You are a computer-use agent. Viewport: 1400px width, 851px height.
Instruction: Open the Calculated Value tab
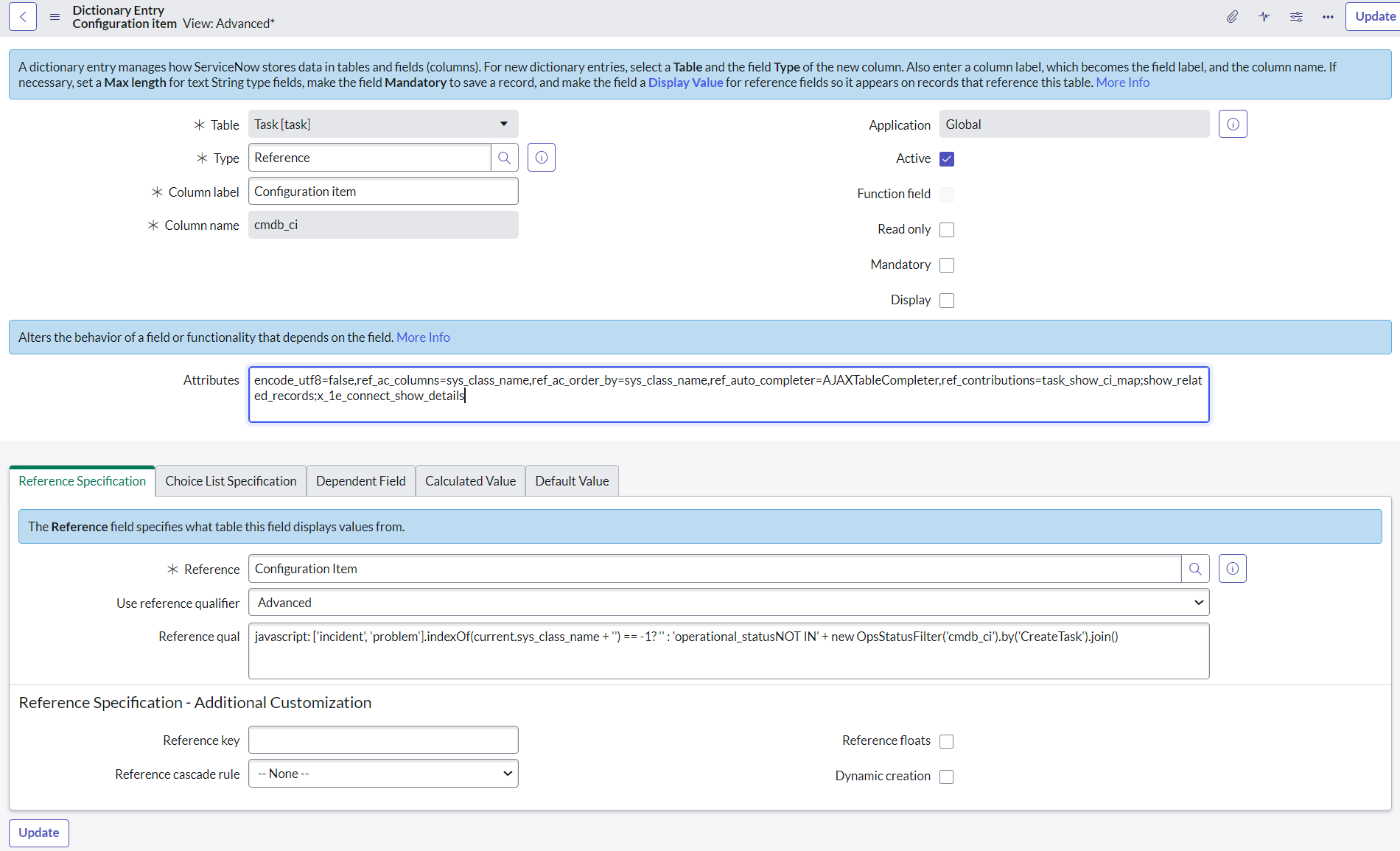[470, 481]
